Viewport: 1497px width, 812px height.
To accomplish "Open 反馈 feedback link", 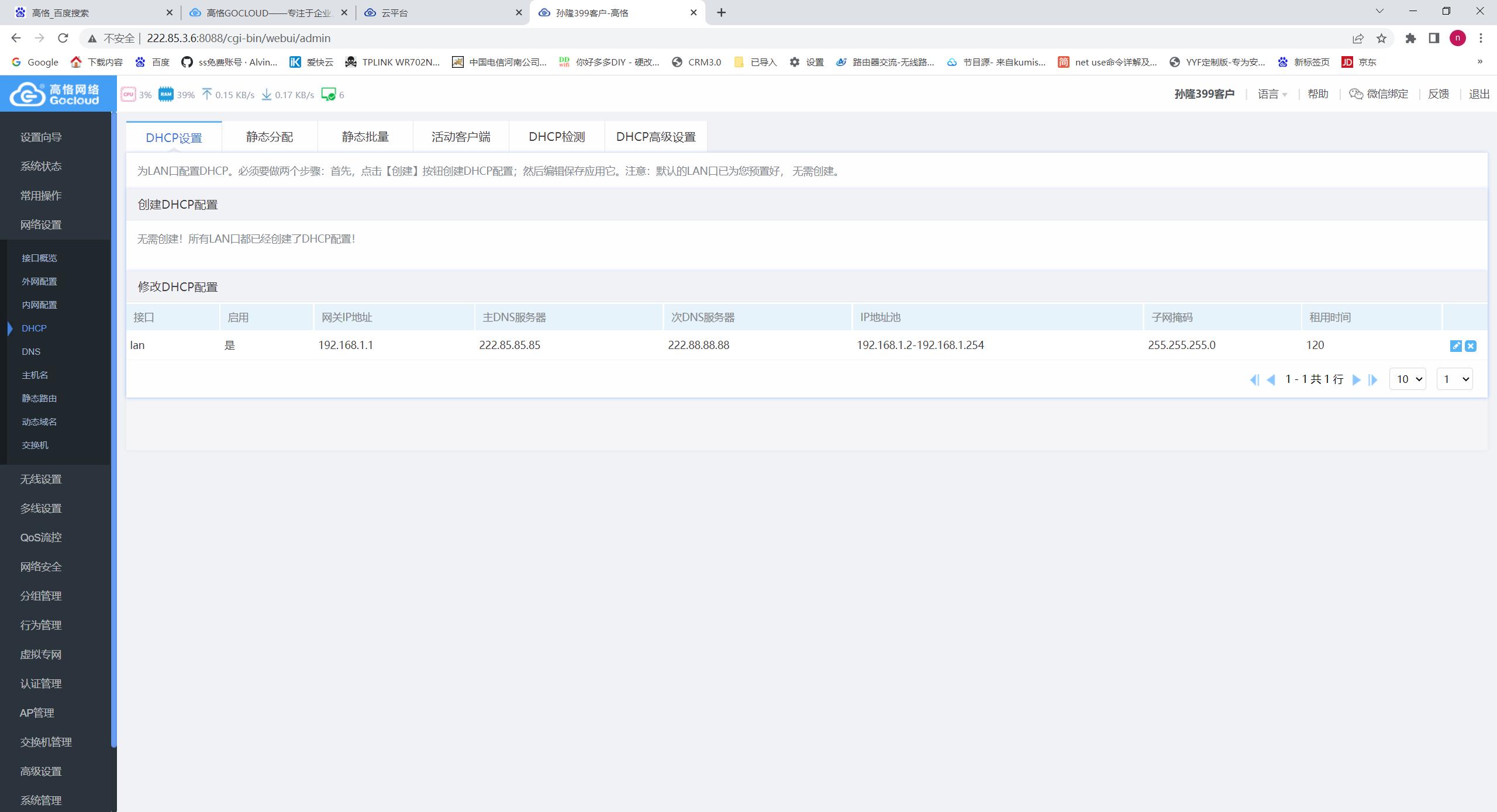I will pos(1439,94).
